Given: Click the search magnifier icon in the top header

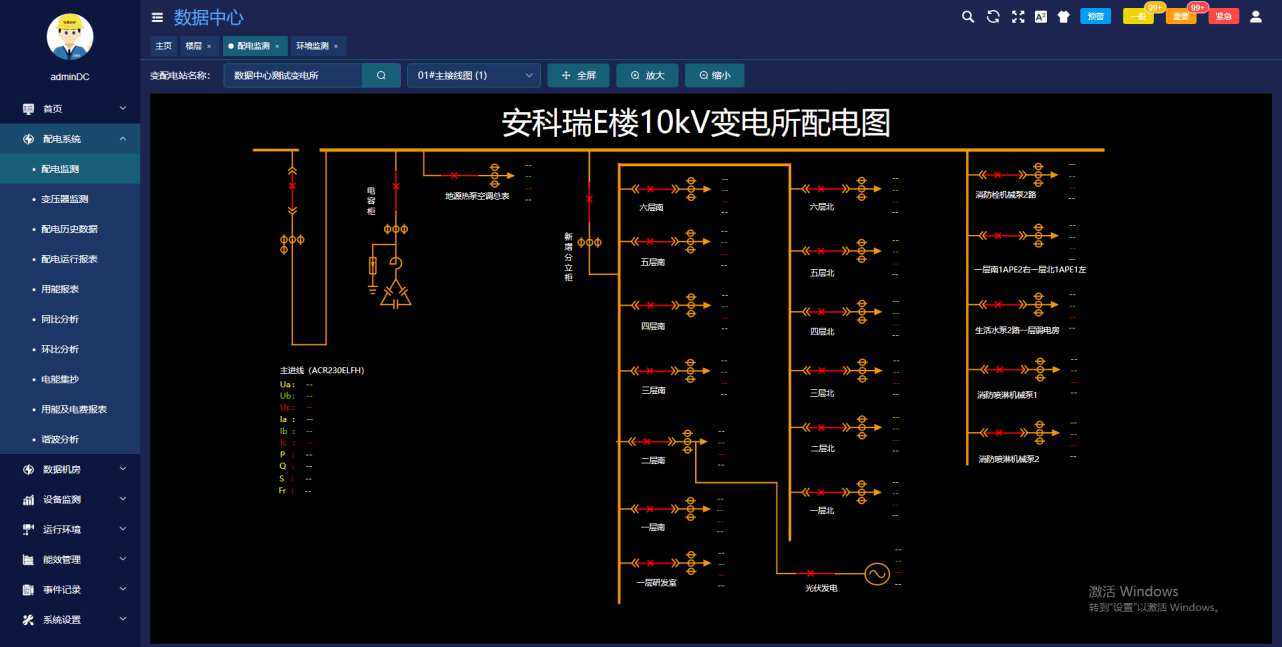Looking at the screenshot, I should tap(966, 16).
